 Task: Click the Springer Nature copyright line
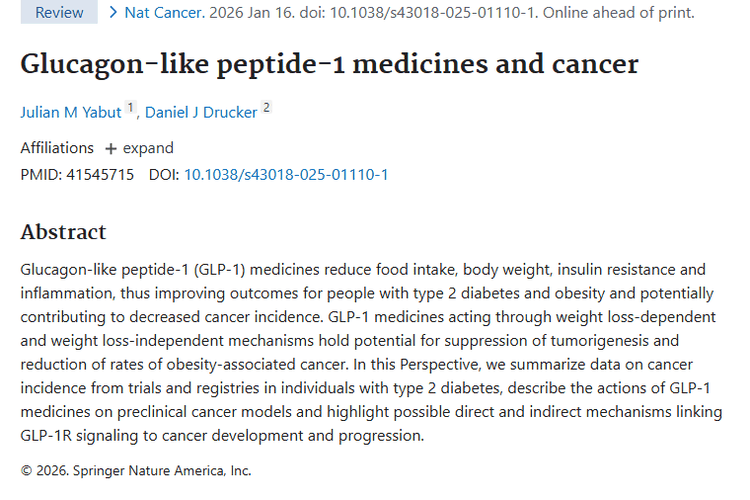(x=136, y=470)
